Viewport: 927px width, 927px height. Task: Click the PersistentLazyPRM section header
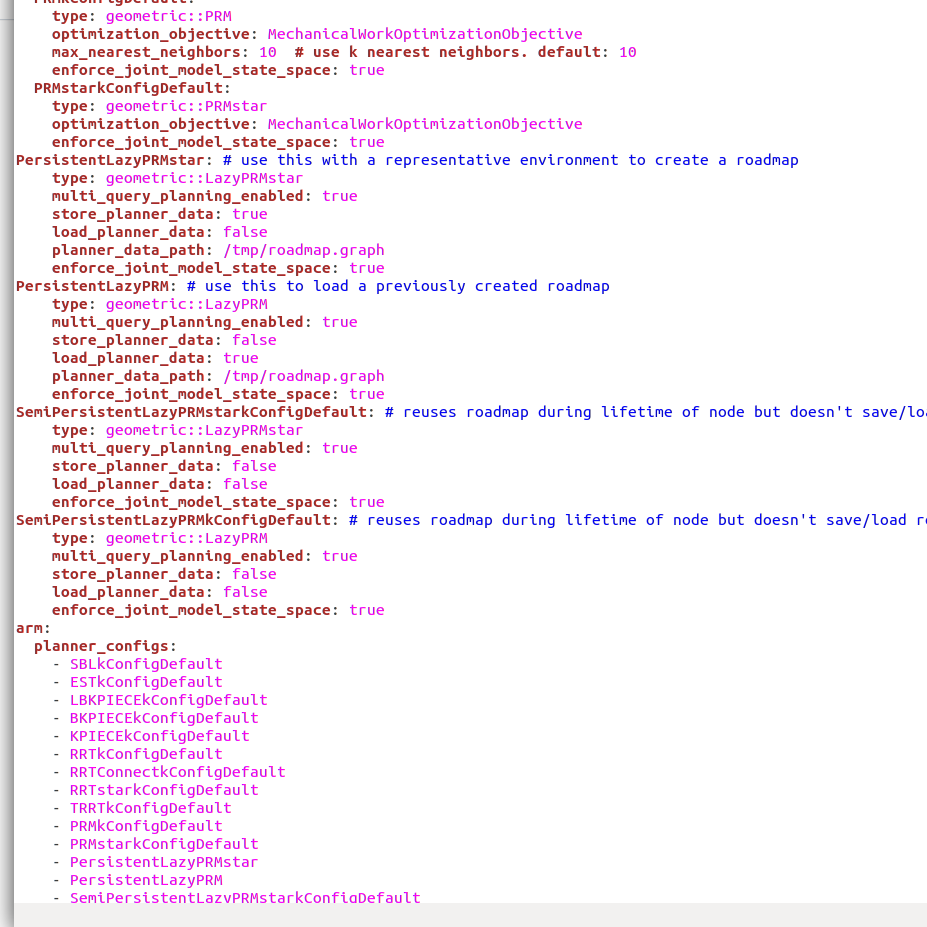[90, 286]
